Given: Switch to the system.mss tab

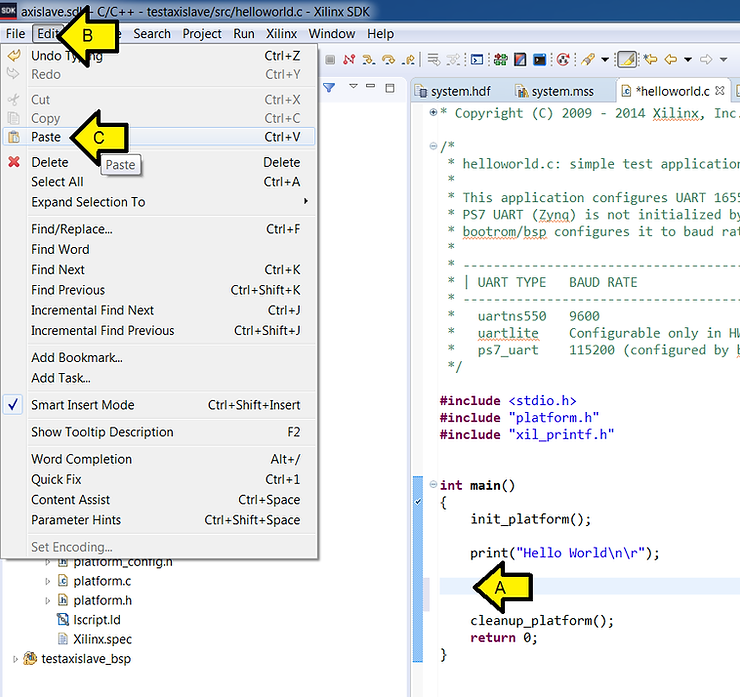Looking at the screenshot, I should click(x=560, y=91).
